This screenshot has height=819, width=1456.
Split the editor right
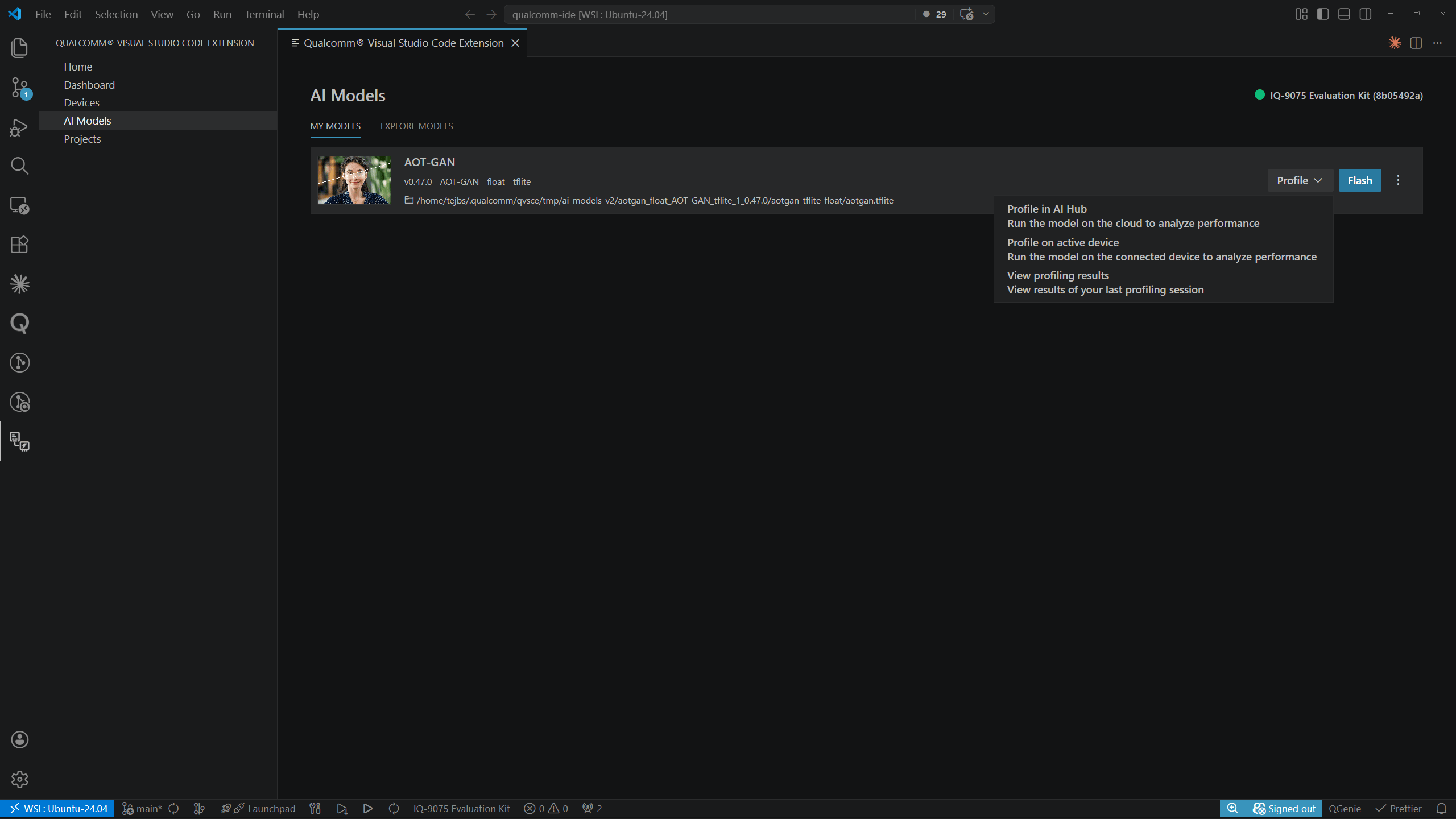(1416, 43)
